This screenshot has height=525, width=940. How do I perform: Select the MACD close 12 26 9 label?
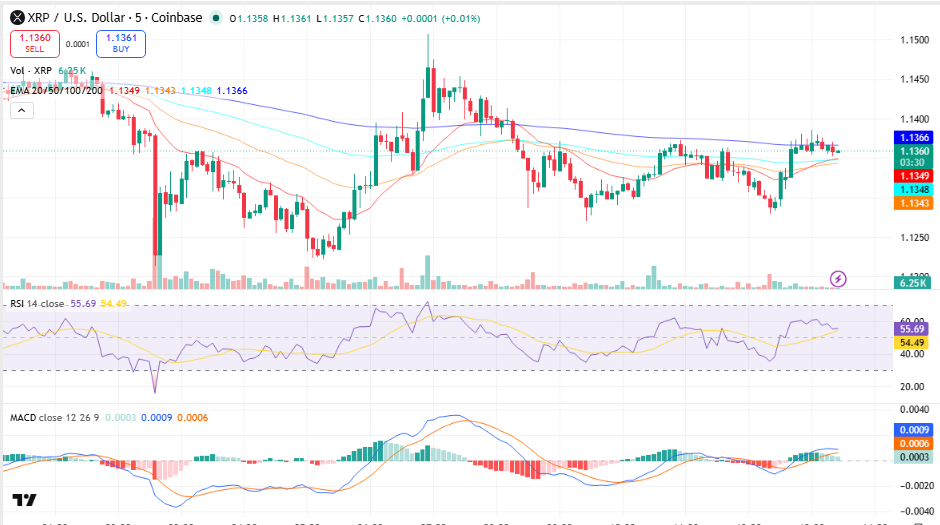[55, 418]
